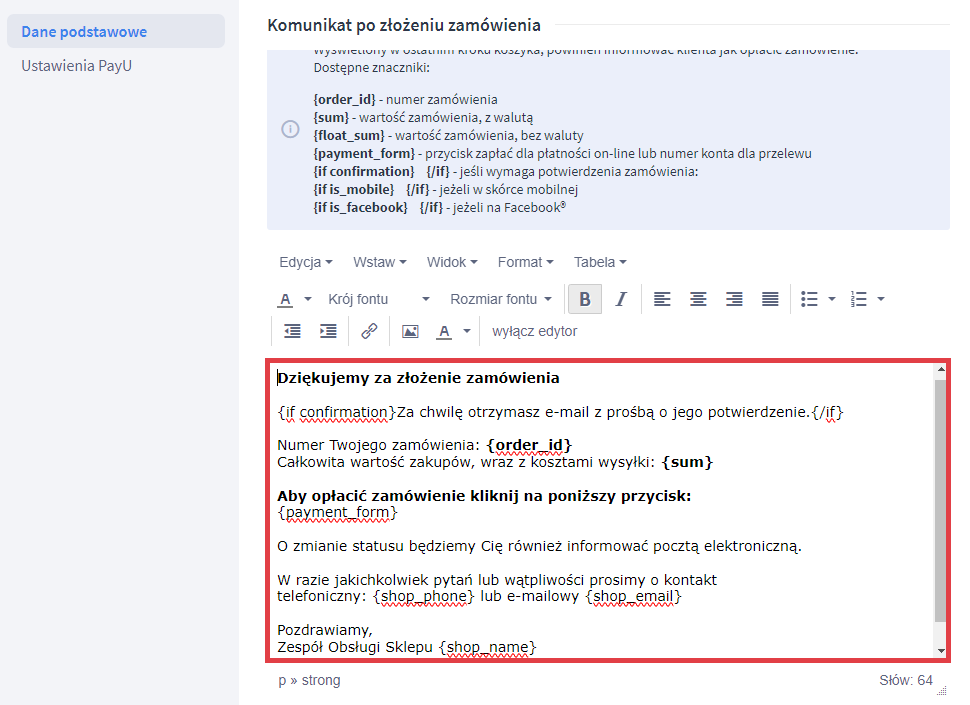Justify the text alignment
Image resolution: width=970 pixels, height=705 pixels.
point(770,299)
